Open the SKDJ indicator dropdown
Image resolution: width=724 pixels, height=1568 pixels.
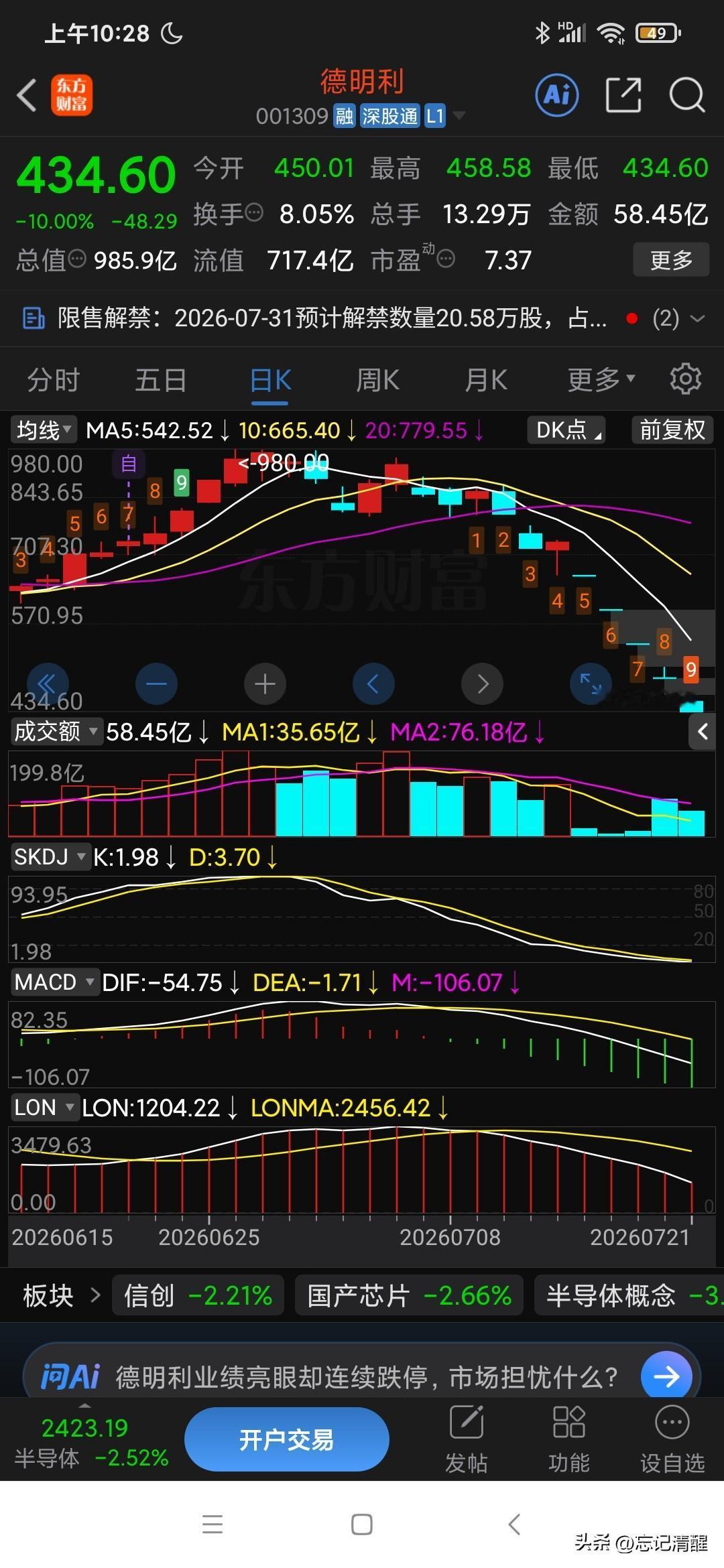50,856
